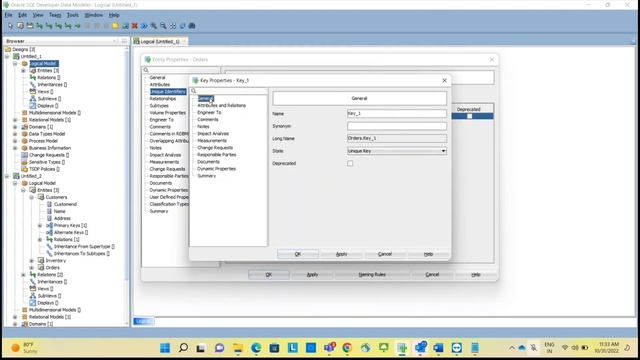Image resolution: width=640 pixels, height=360 pixels.
Task: Expand the Inventory entity node
Action: [x=31, y=260]
